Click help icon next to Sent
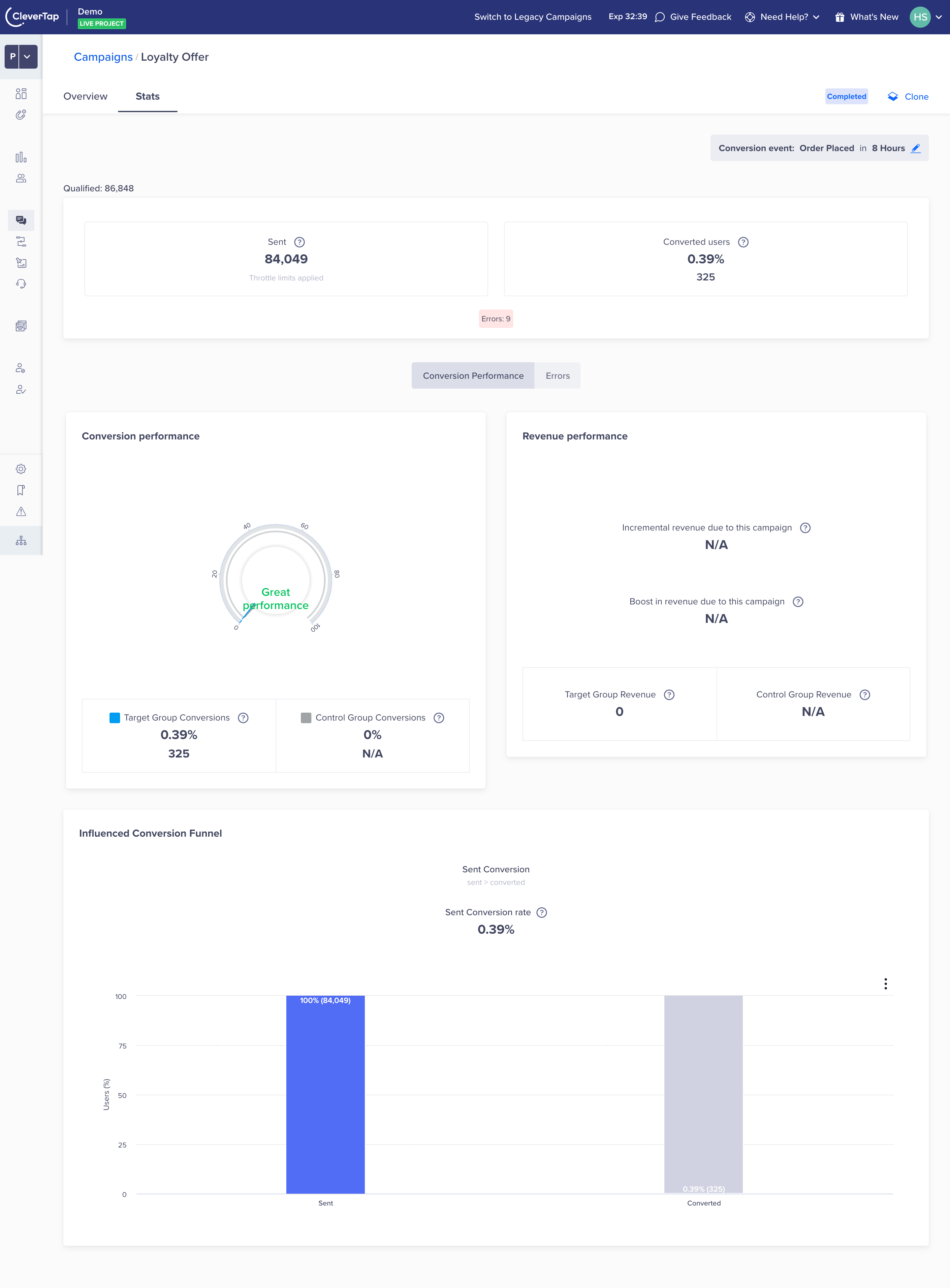The image size is (950, 1288). pos(300,242)
